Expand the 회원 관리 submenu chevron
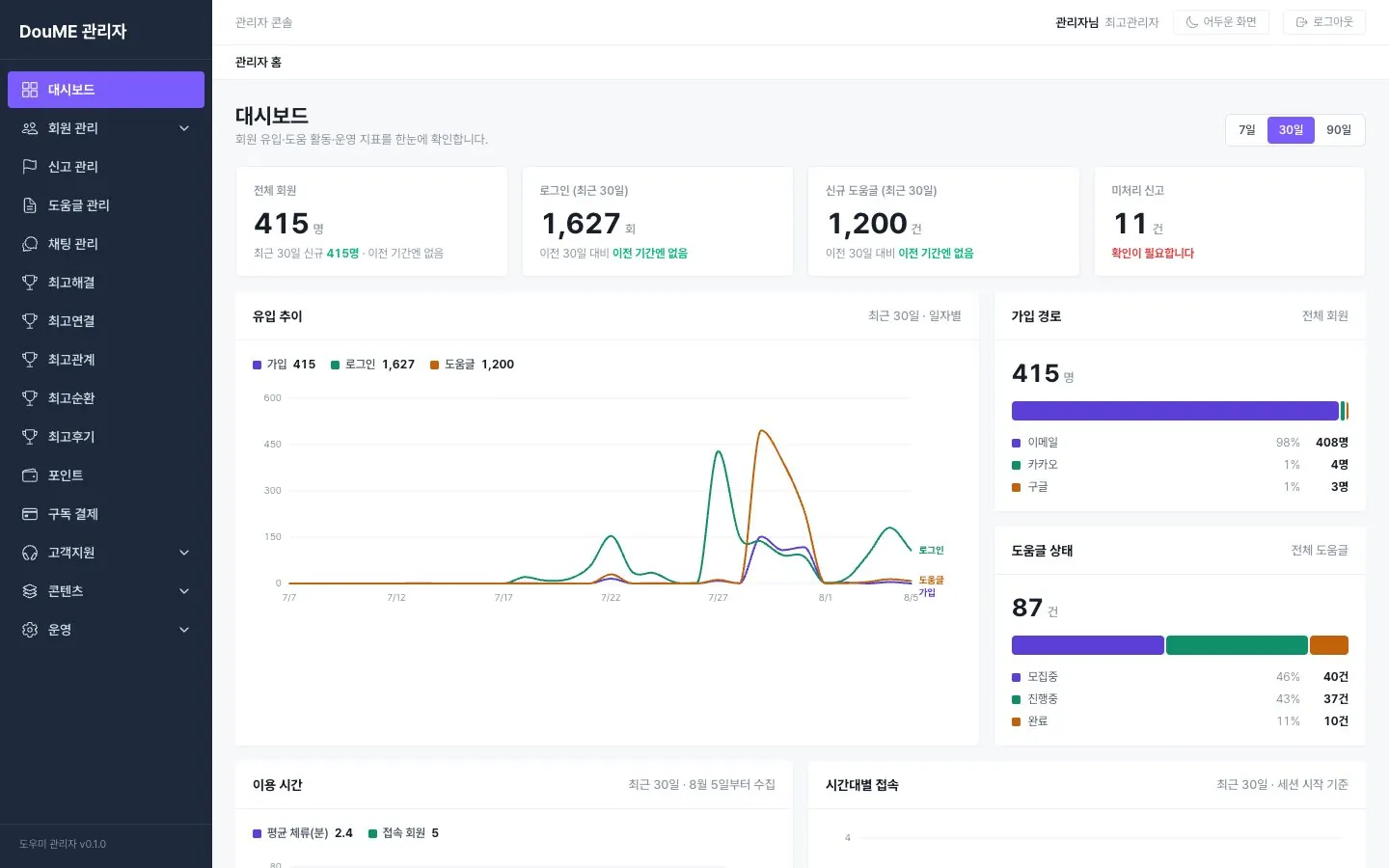This screenshot has width=1389, height=868. [184, 128]
